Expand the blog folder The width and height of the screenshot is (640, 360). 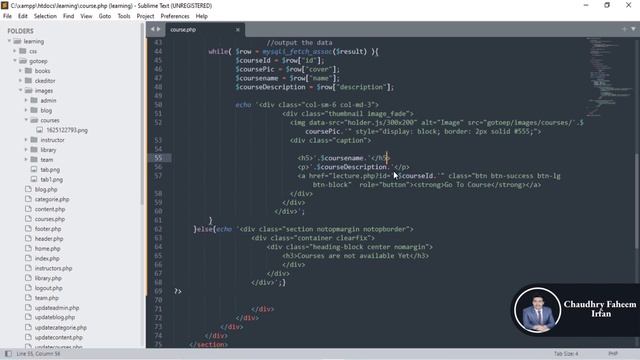point(26,110)
